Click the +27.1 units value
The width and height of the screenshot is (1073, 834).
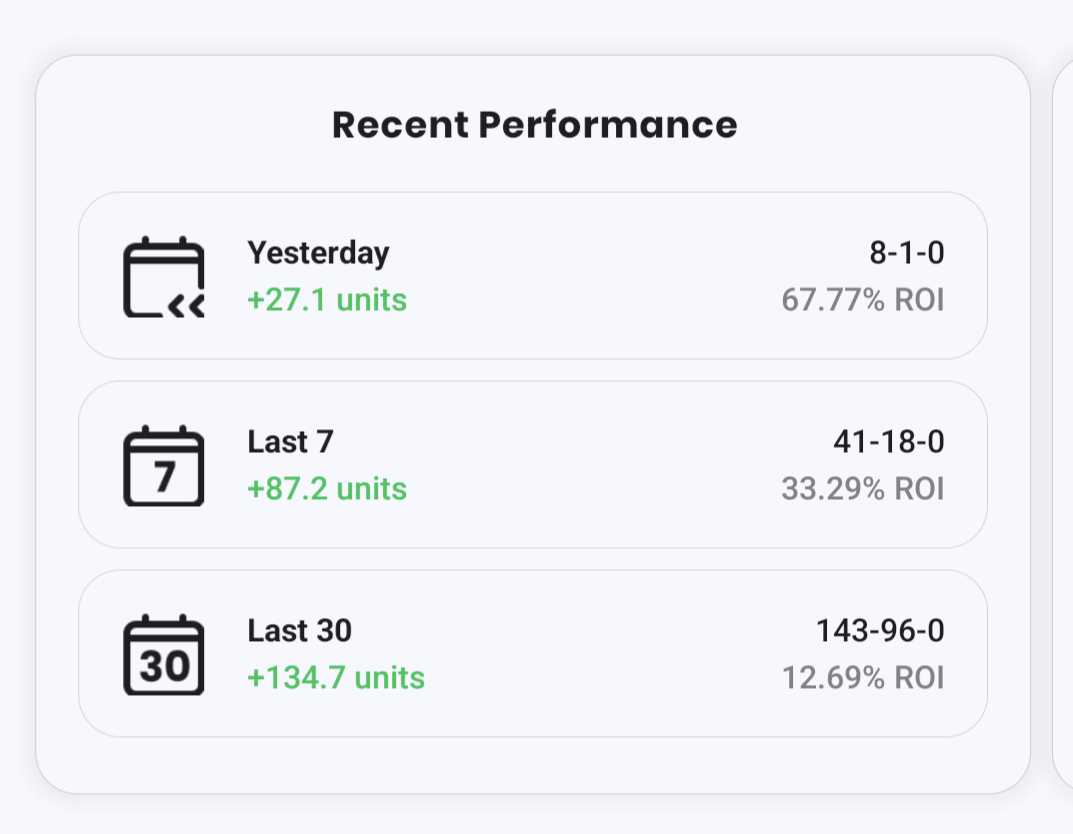pyautogui.click(x=327, y=300)
